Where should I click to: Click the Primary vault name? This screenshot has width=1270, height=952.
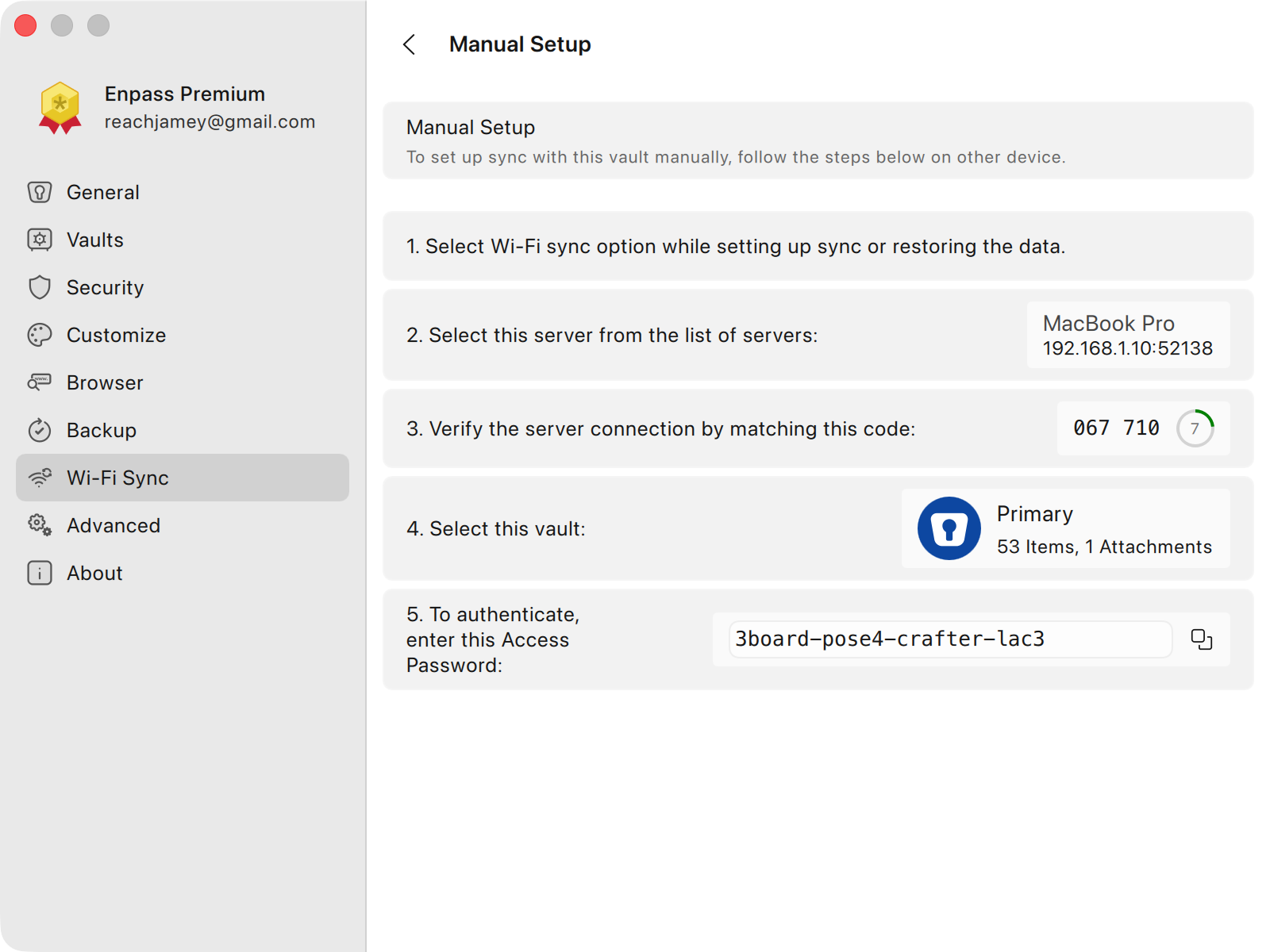[x=1035, y=514]
